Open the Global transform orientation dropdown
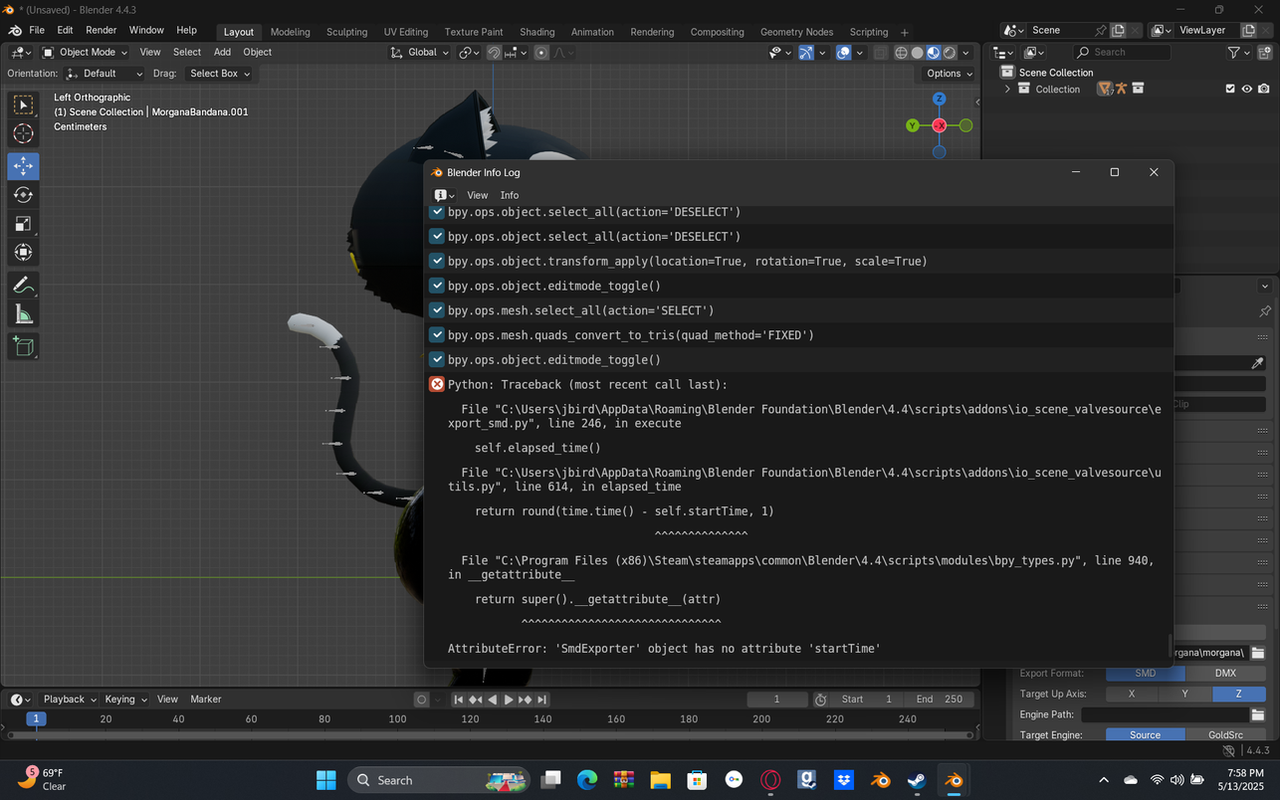1280x800 pixels. coord(420,52)
